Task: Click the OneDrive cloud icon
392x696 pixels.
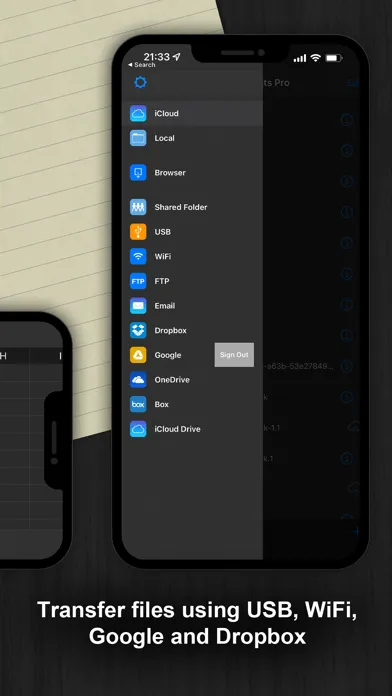Action: coord(138,380)
